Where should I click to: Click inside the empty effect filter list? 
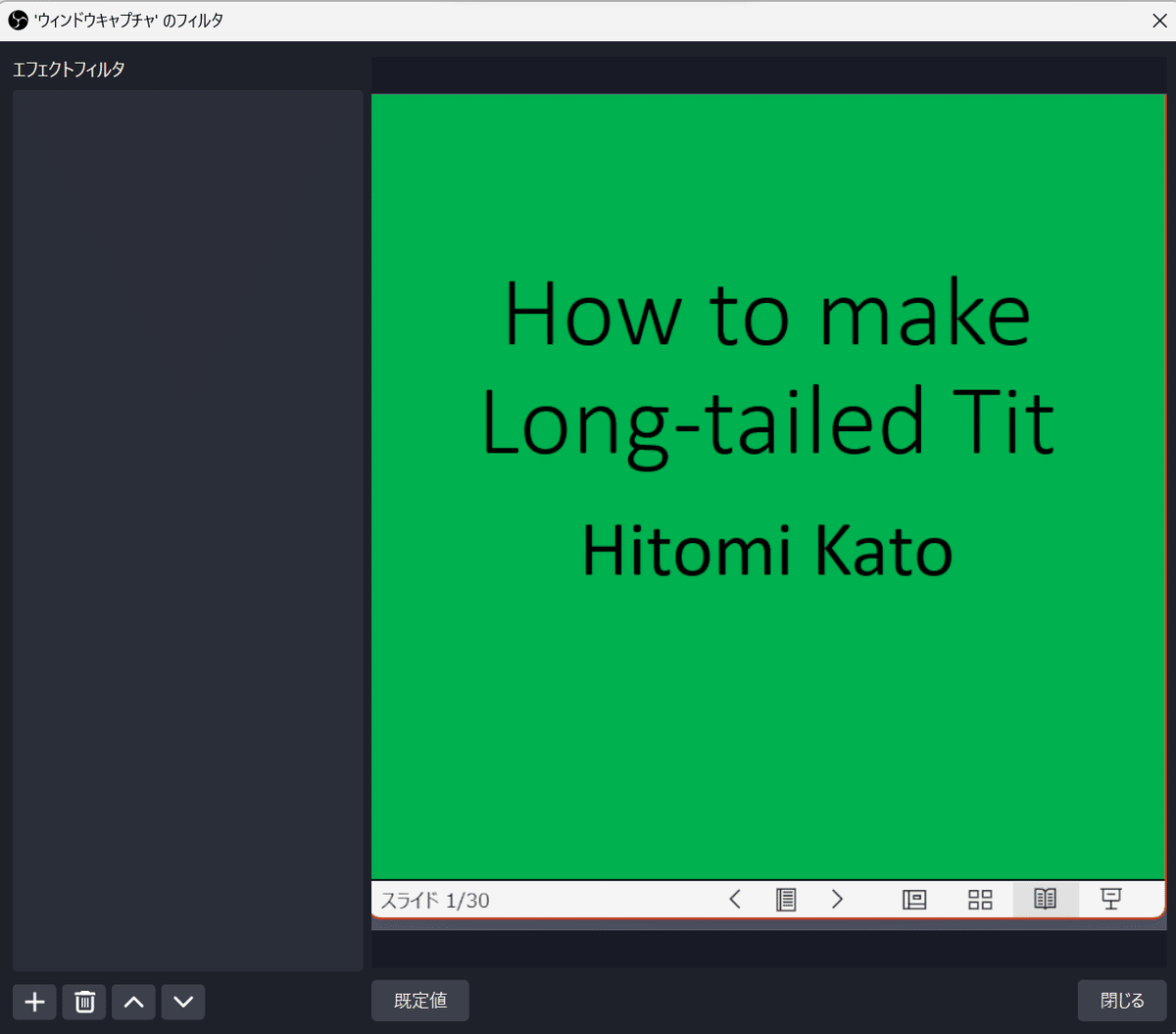tap(188, 530)
